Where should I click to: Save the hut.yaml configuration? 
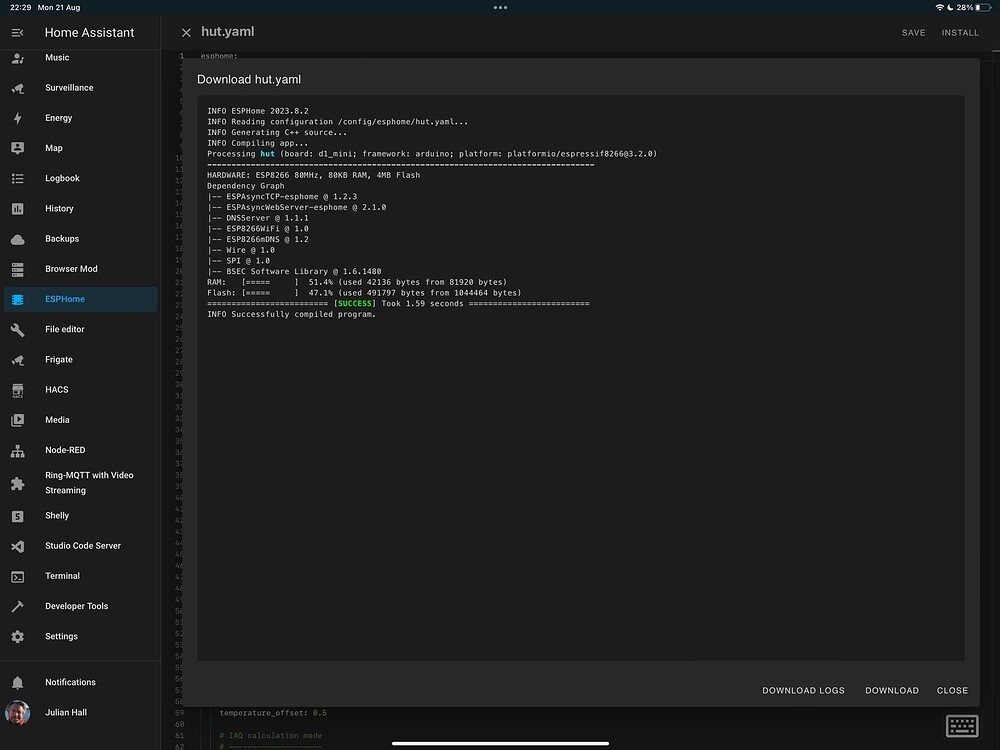coord(913,32)
